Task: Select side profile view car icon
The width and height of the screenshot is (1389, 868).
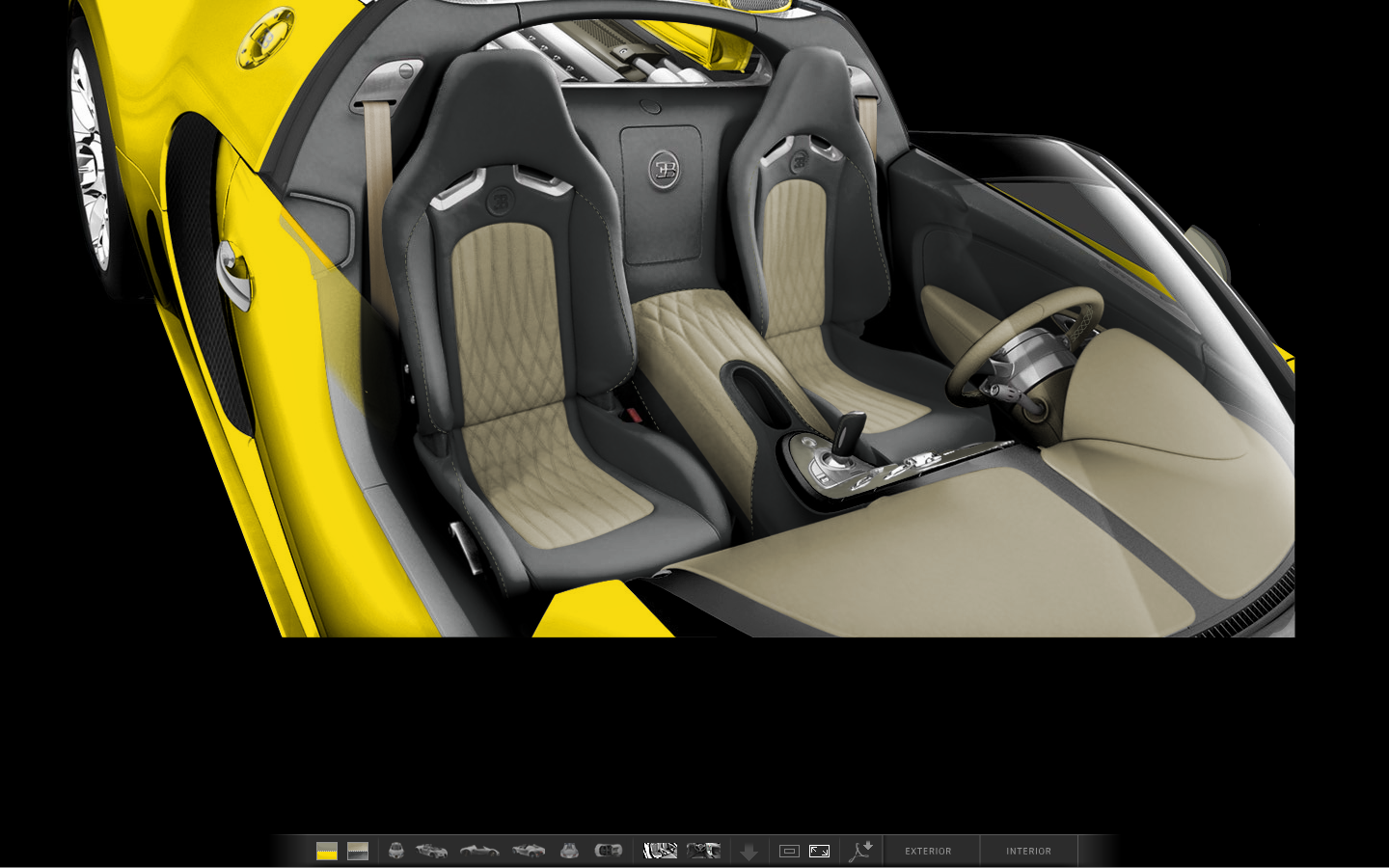Action: (x=478, y=851)
